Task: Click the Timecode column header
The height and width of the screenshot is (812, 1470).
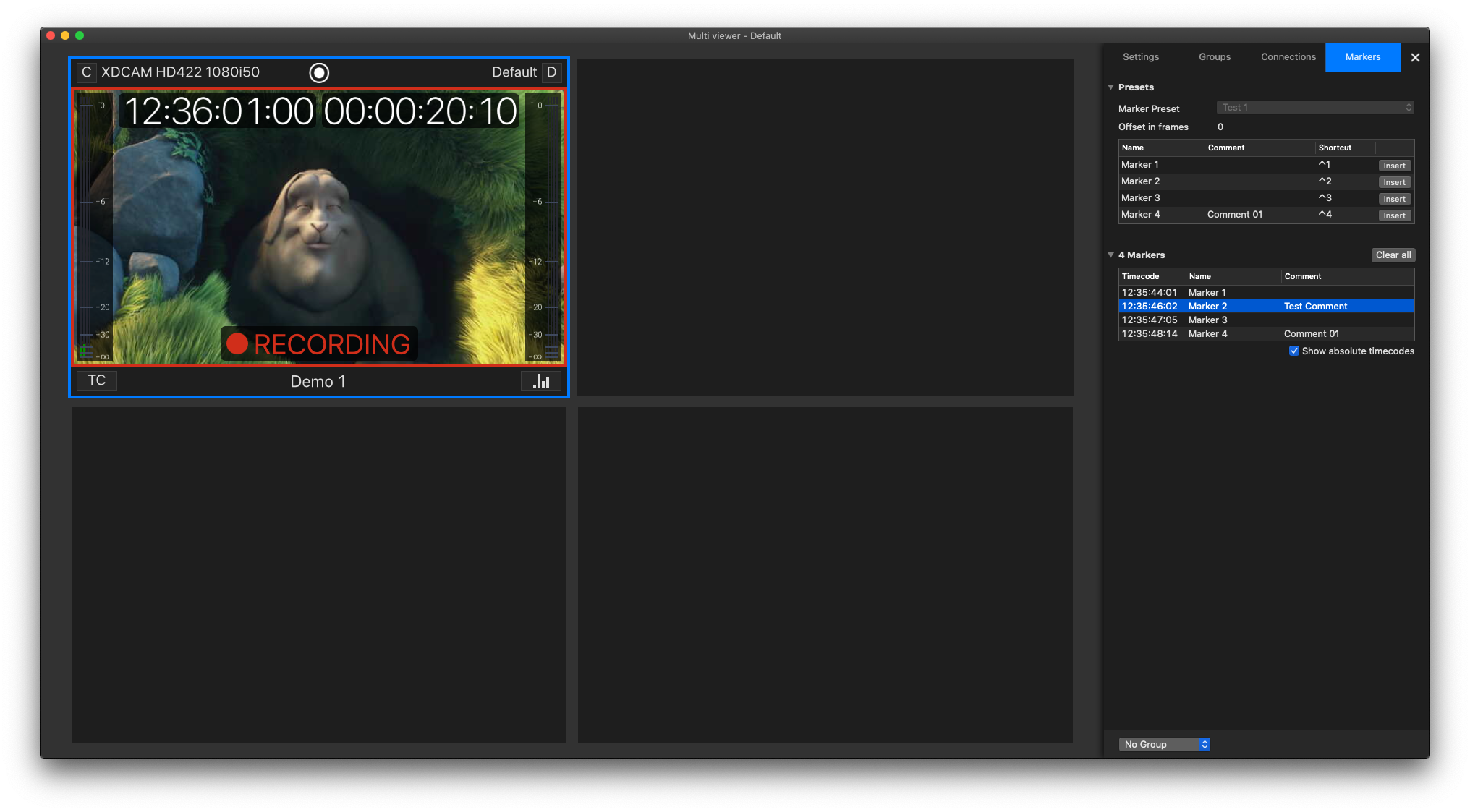Action: [1152, 276]
